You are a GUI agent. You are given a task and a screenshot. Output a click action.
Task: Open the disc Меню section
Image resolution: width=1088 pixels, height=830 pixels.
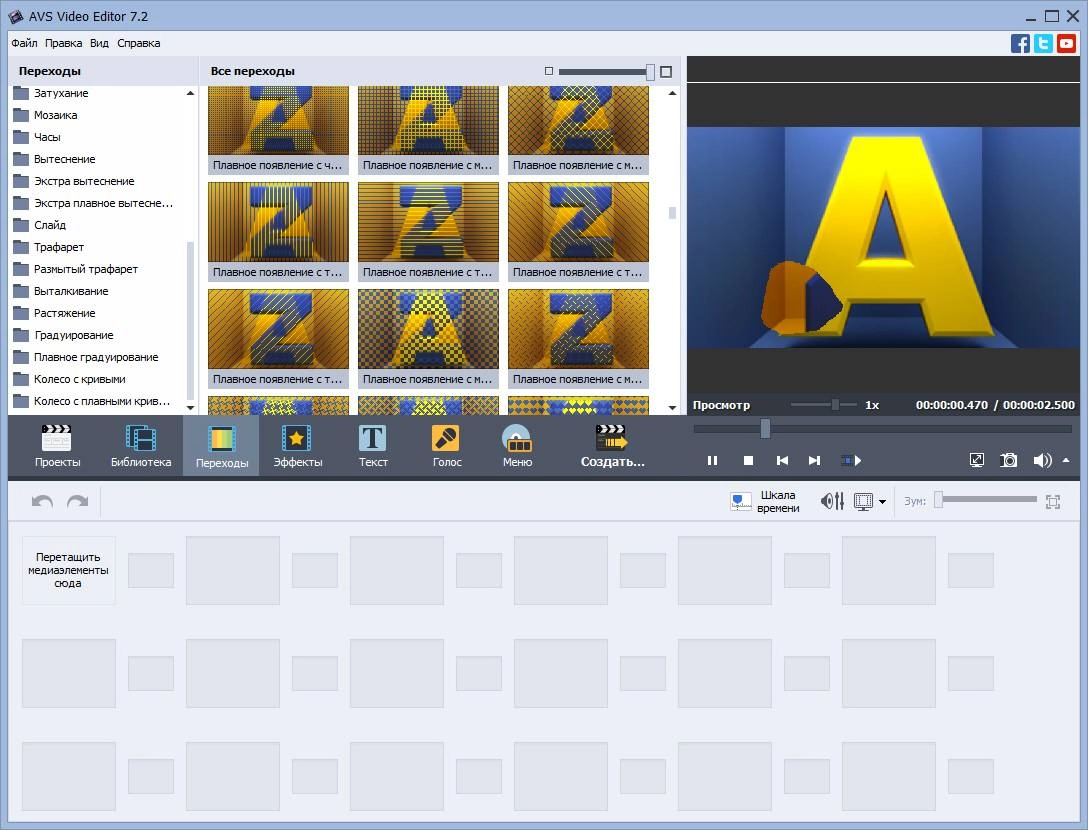point(517,446)
